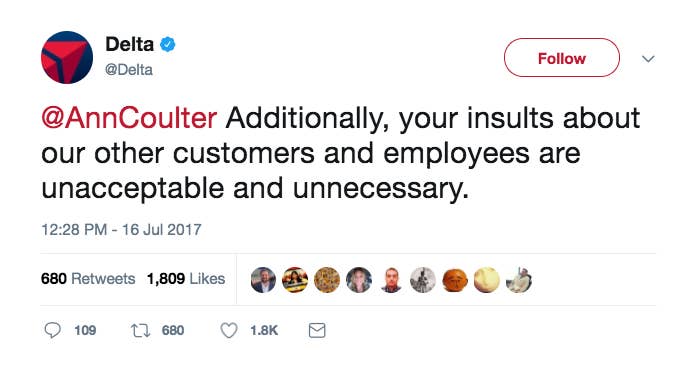Viewport: 696px width, 369px height.
Task: Retweet using the arrows icon
Action: coord(141,330)
